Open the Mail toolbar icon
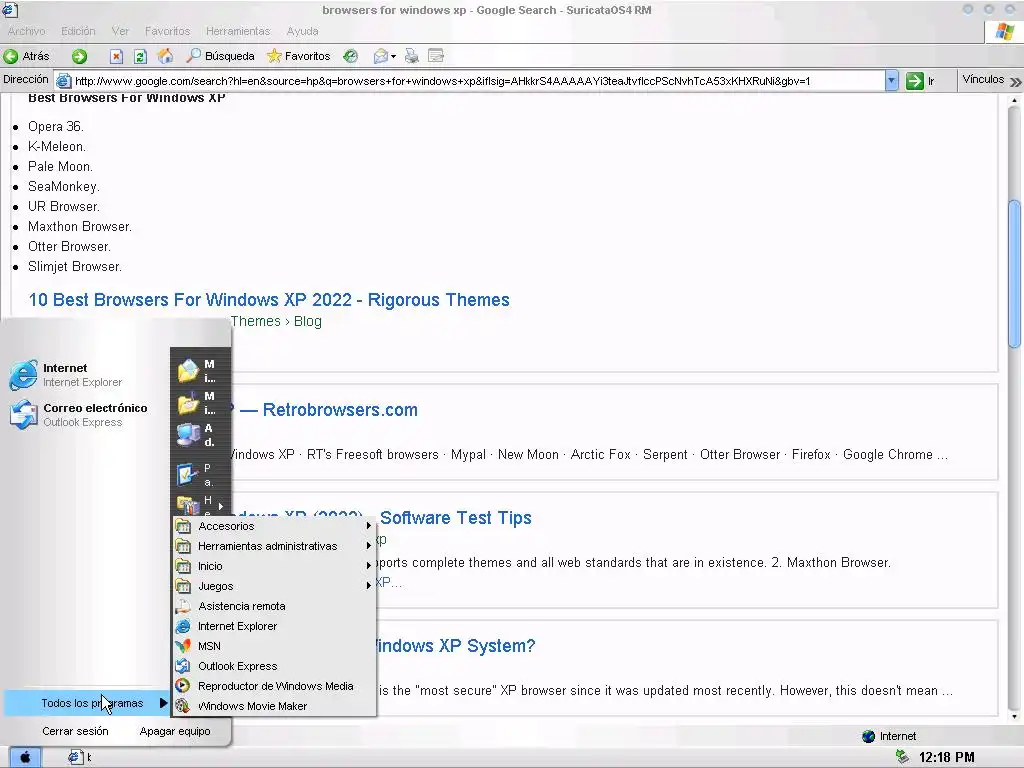The image size is (1024, 768). (x=381, y=56)
